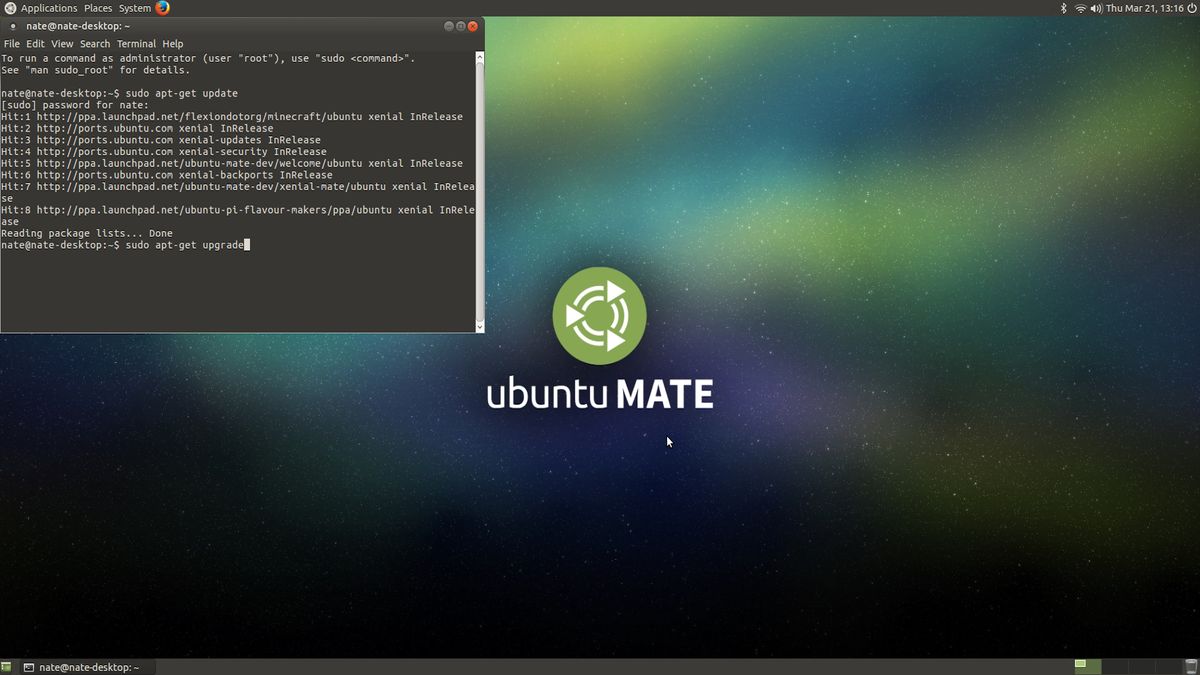The image size is (1200, 675).
Task: Open the terminal Edit menu
Action: click(36, 44)
